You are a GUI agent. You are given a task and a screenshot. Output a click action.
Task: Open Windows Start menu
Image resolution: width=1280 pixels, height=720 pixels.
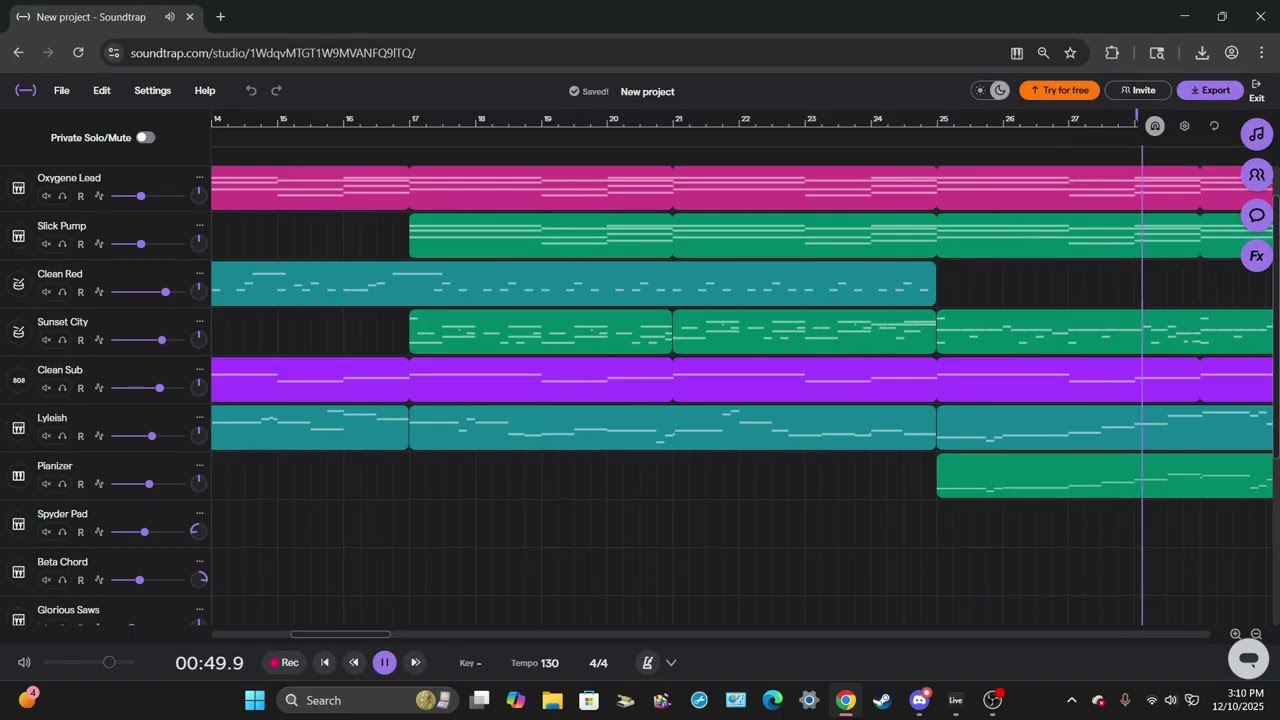(x=255, y=700)
